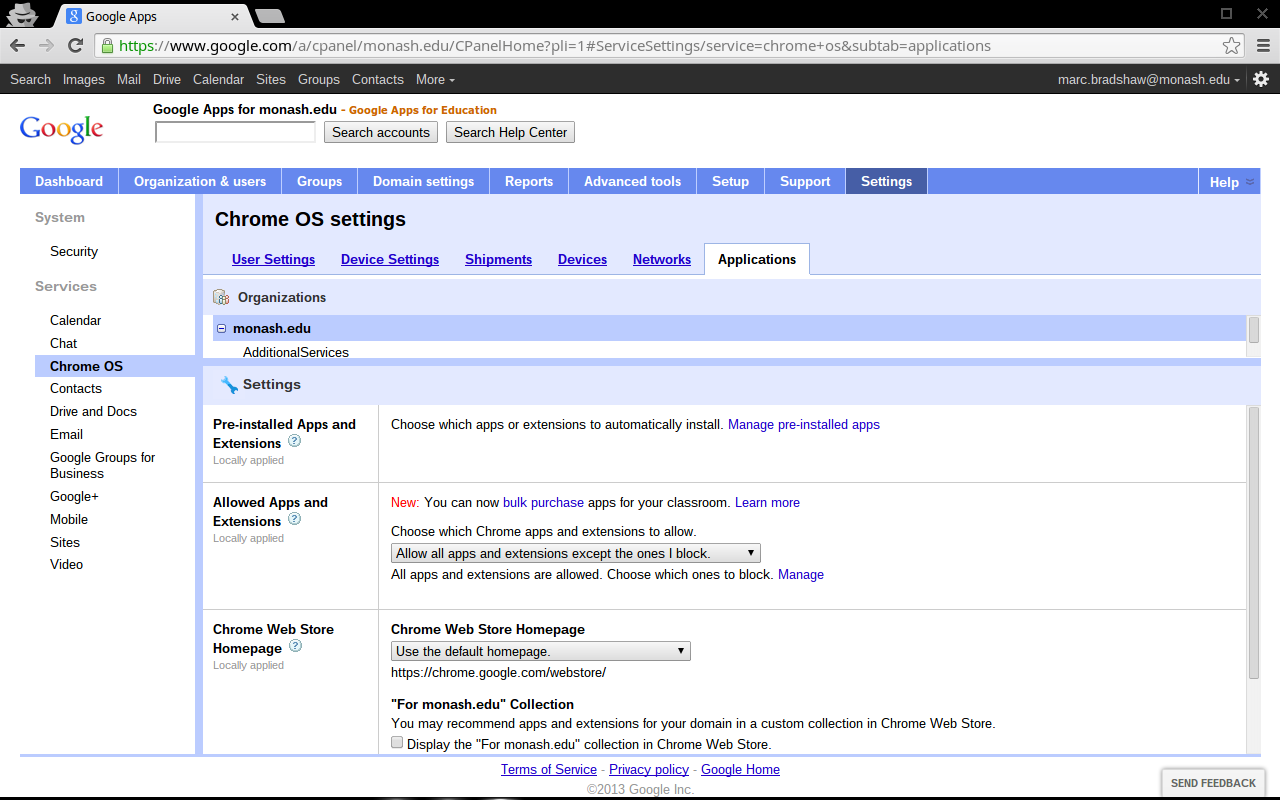1280x800 pixels.
Task: Open the Manage pre-installed apps link
Action: (x=803, y=424)
